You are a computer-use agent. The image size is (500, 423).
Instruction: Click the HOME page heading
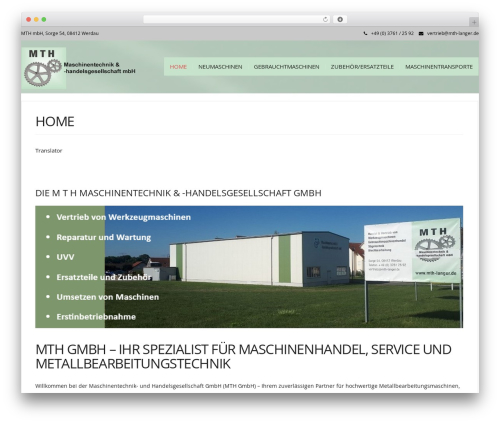[55, 121]
